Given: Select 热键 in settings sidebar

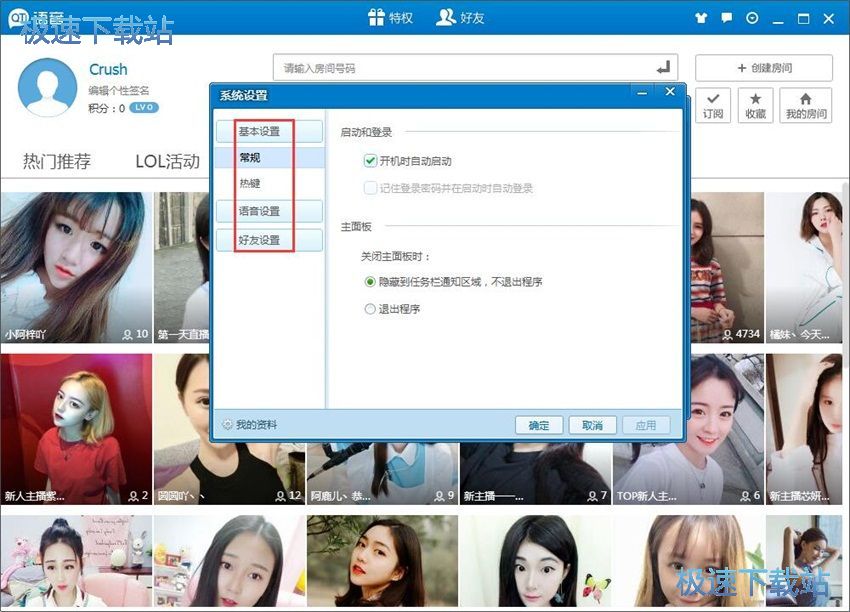Looking at the screenshot, I should pos(269,183).
